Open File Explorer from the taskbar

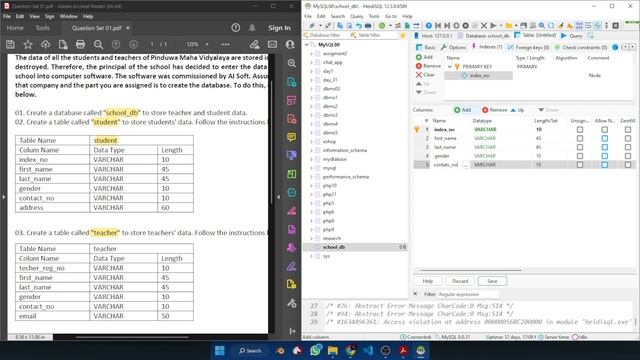click(x=333, y=350)
